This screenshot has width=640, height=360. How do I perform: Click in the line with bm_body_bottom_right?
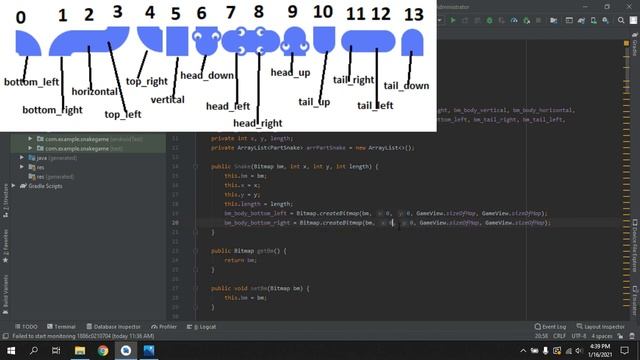click(387, 223)
